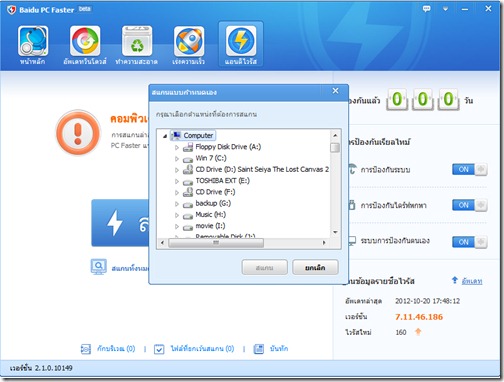Open the speed-up rocket tab icon
The width and height of the screenshot is (504, 382).
pyautogui.click(x=189, y=41)
